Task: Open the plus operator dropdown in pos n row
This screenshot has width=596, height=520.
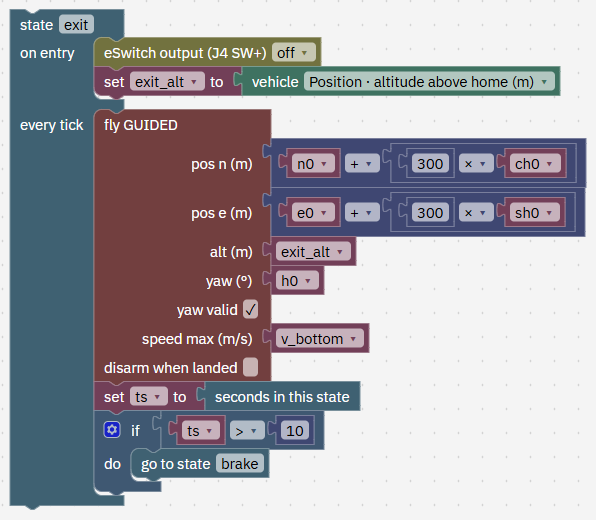Action: pos(362,164)
